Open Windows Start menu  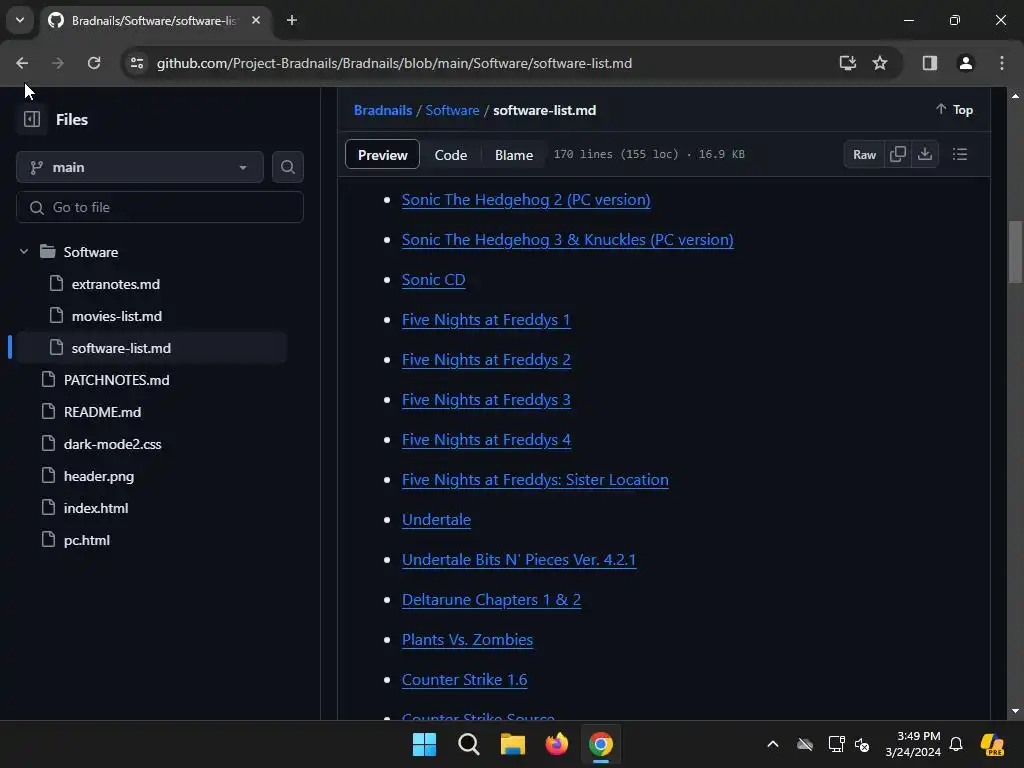tap(424, 744)
